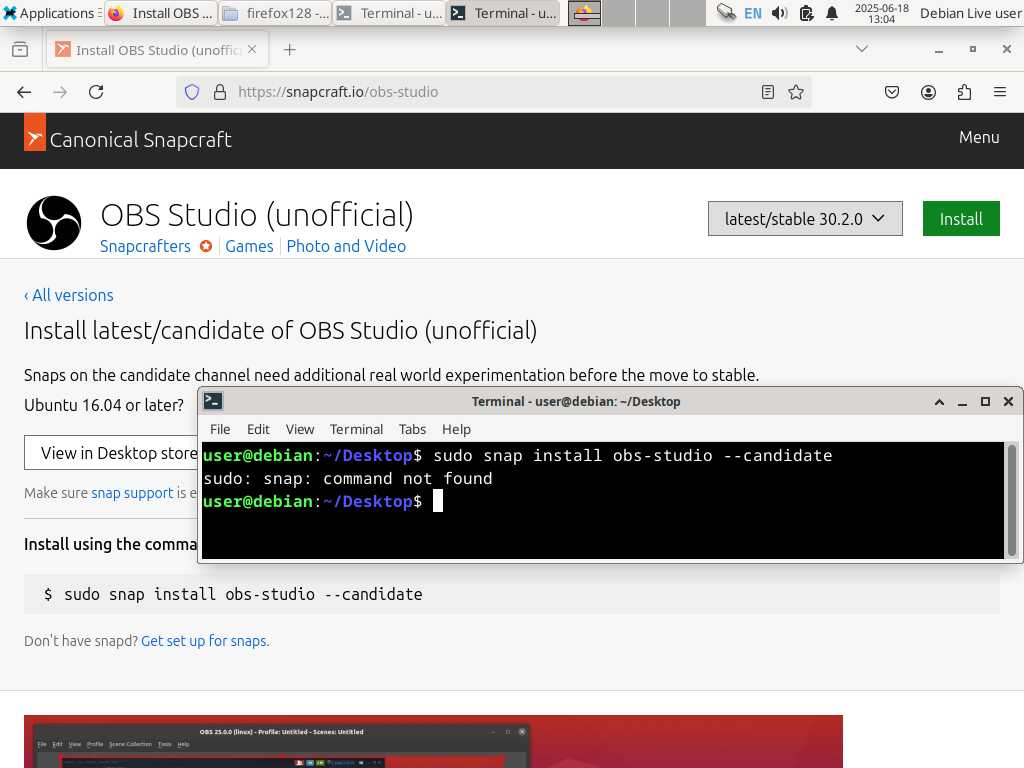The width and height of the screenshot is (1024, 768).
Task: Go back to the previous page
Action: [x=24, y=92]
